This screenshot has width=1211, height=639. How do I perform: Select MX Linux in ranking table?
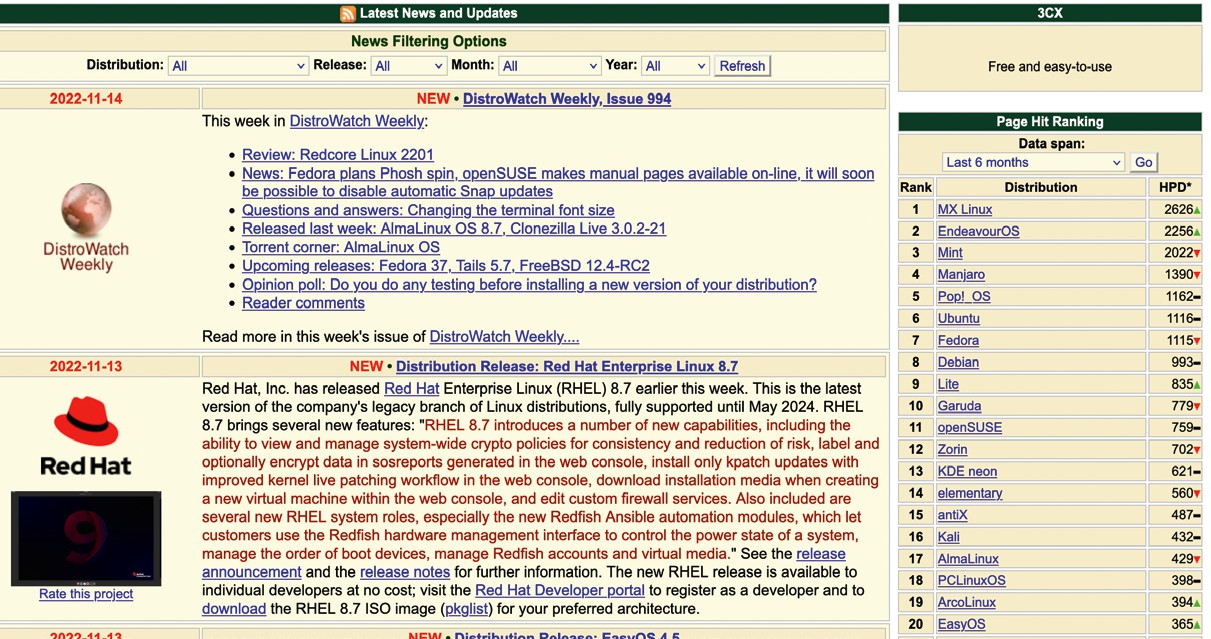[x=964, y=210]
